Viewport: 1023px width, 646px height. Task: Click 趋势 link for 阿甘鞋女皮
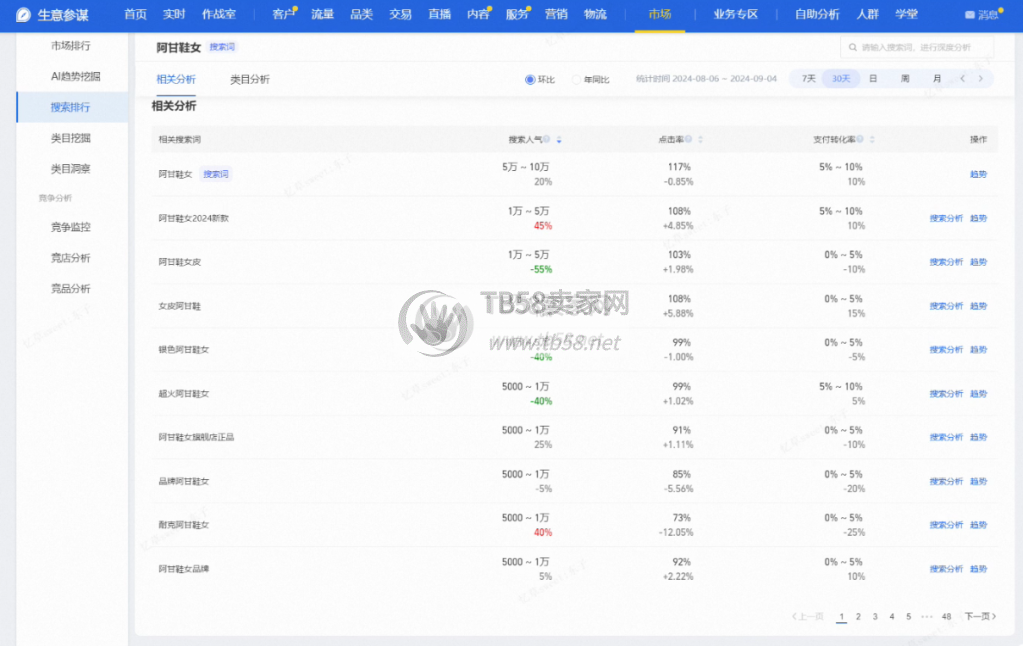click(978, 262)
